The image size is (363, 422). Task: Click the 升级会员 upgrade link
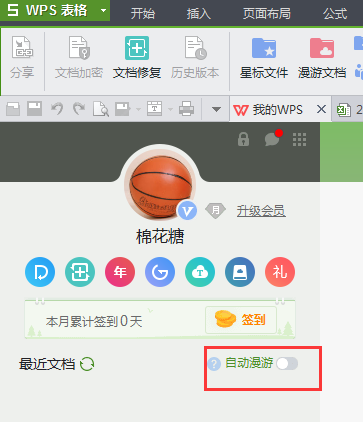[x=261, y=211]
